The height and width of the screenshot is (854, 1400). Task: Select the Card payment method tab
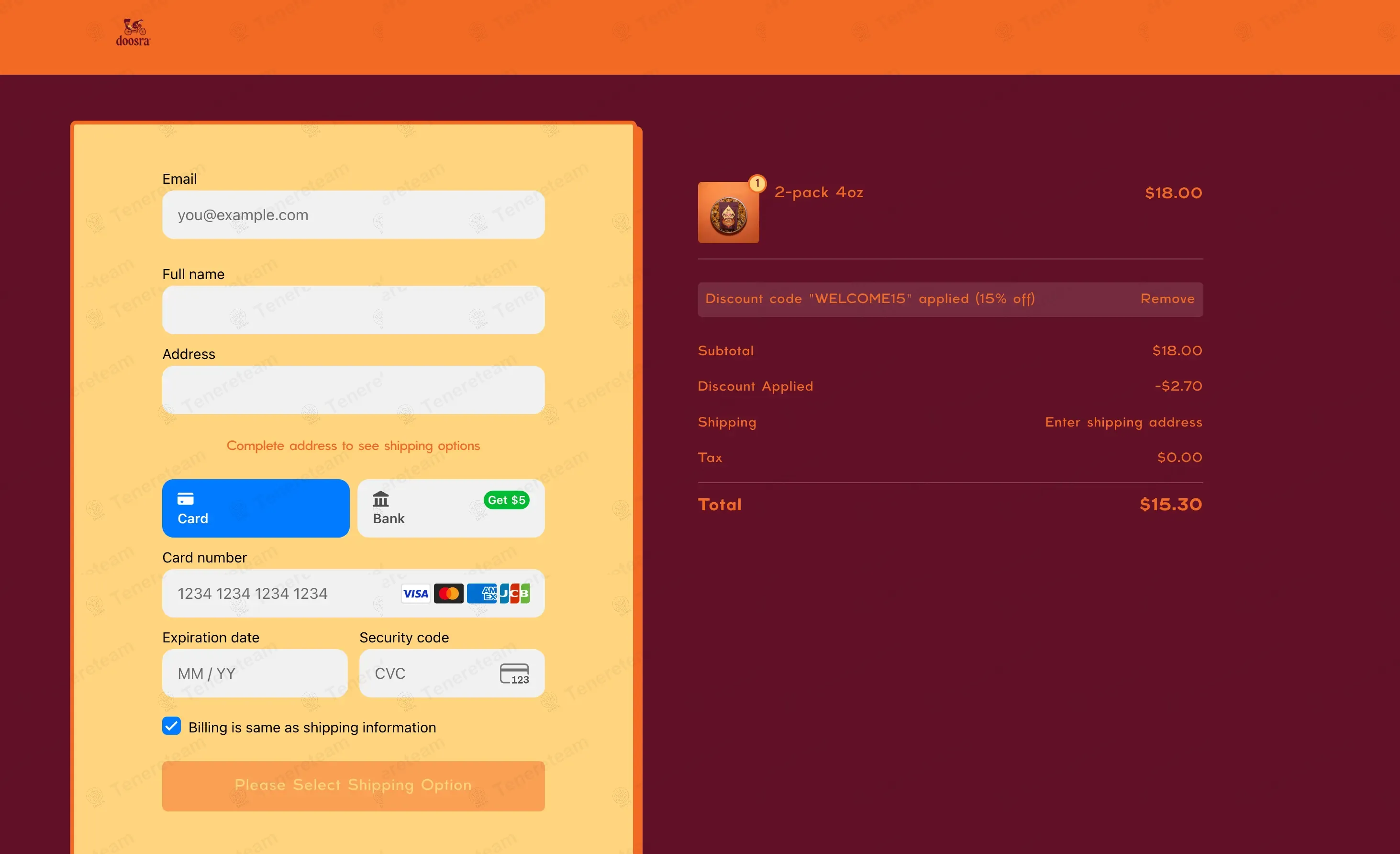point(256,508)
